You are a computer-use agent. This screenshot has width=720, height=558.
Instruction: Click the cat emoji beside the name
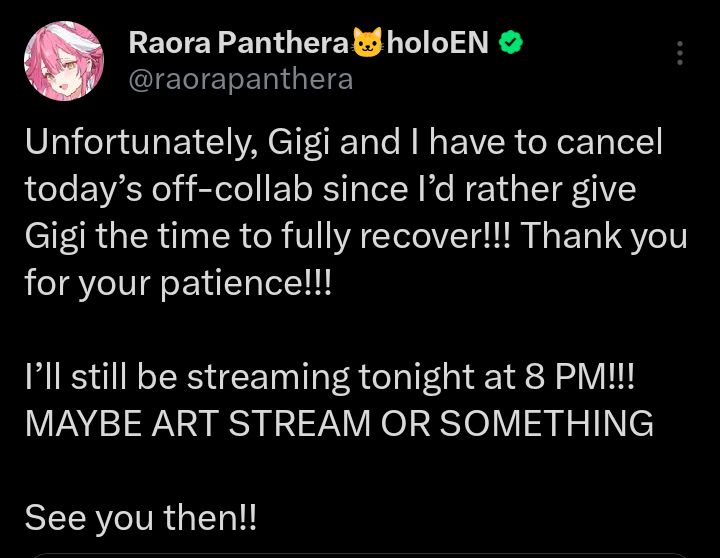(x=368, y=43)
